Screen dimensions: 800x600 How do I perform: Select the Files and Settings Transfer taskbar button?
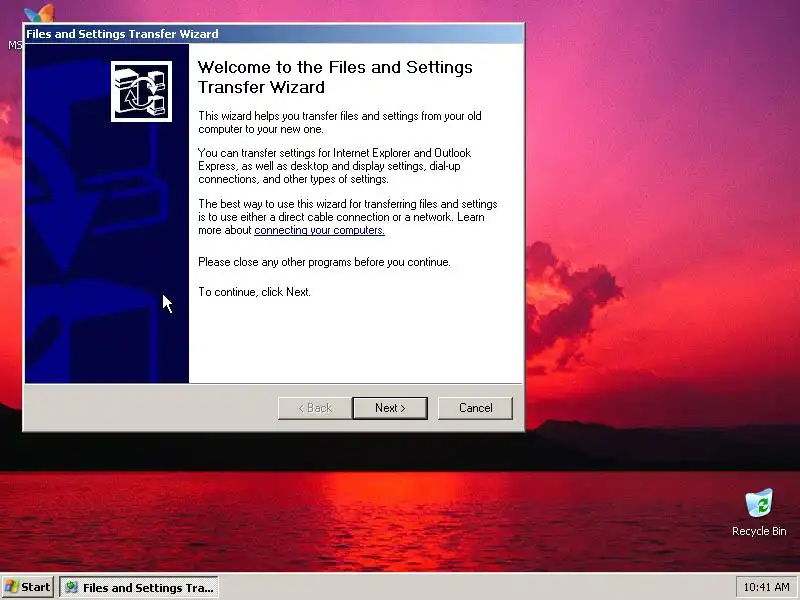click(139, 587)
